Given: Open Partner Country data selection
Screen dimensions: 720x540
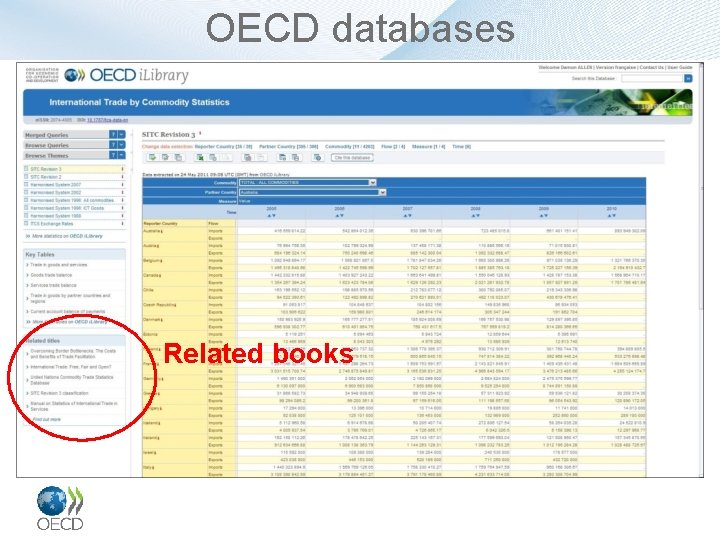Looking at the screenshot, I should pos(289,146).
